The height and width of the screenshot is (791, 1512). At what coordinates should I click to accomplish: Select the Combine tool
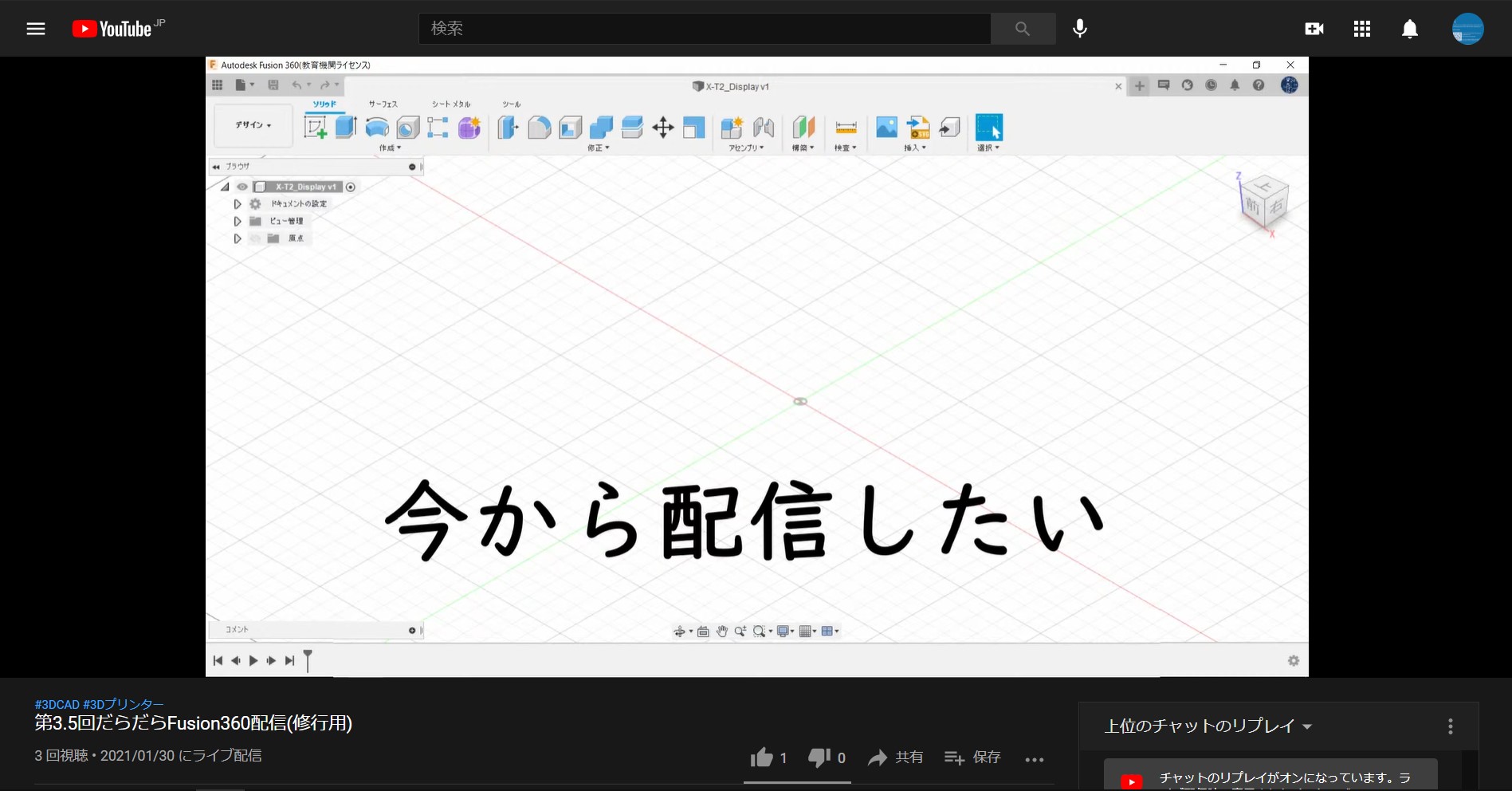601,128
